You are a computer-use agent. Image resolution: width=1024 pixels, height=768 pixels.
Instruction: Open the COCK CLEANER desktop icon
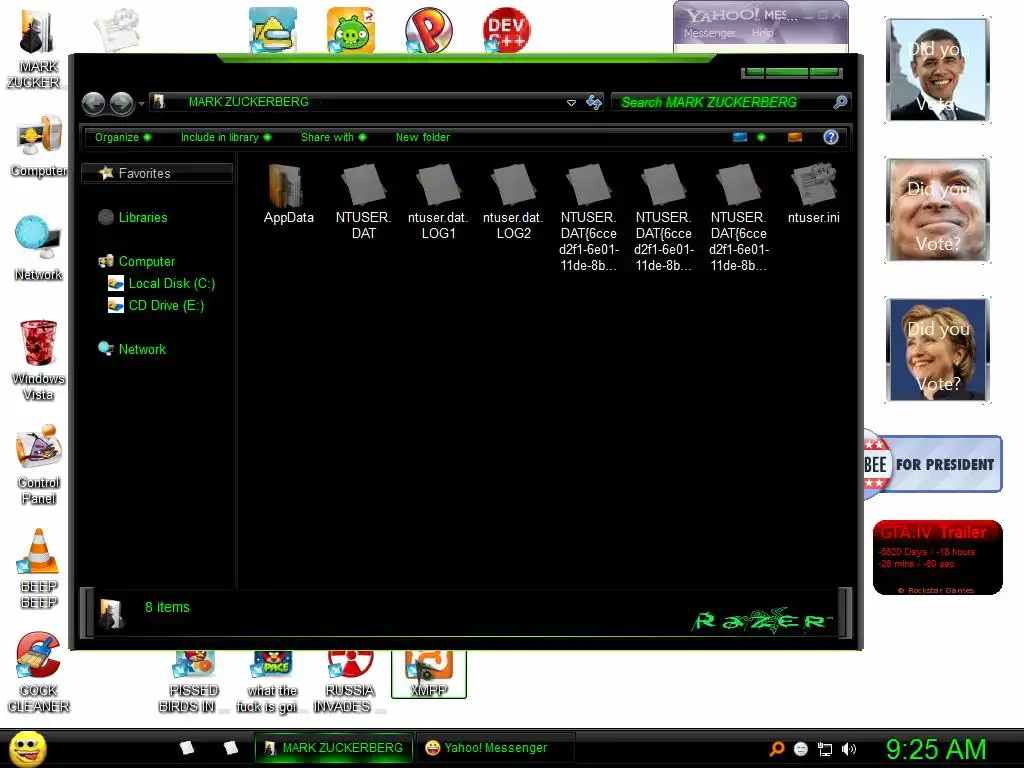(38, 673)
